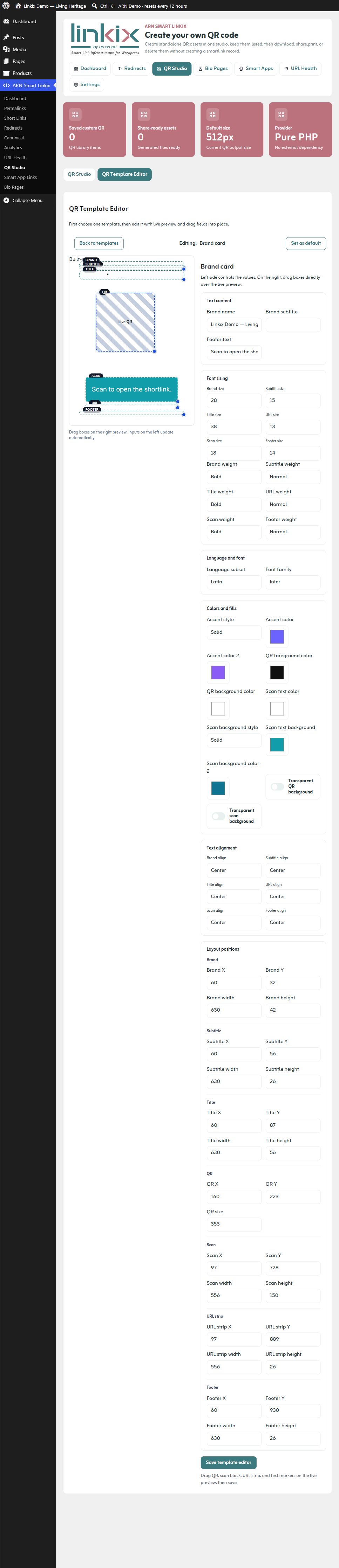Toggle Transparent QR background switch

coord(277,786)
